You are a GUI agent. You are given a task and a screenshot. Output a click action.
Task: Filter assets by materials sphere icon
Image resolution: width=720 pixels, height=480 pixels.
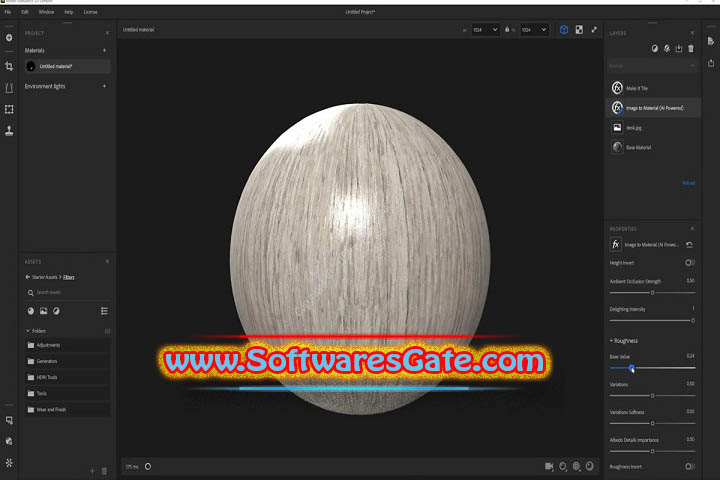click(31, 311)
